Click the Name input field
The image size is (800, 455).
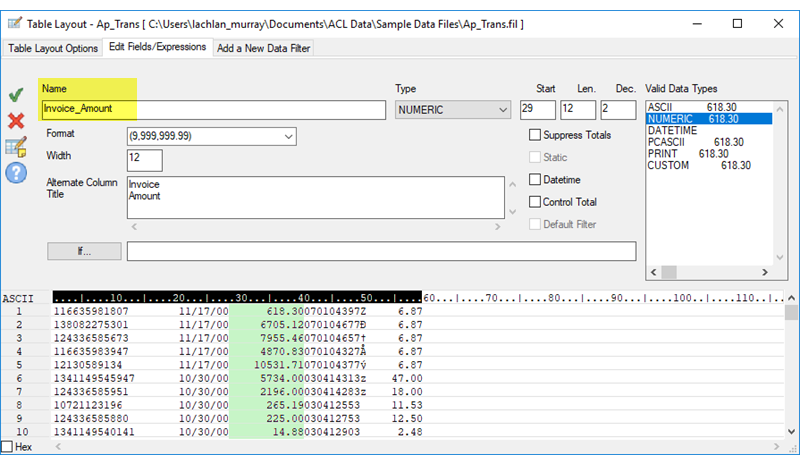tap(213, 110)
